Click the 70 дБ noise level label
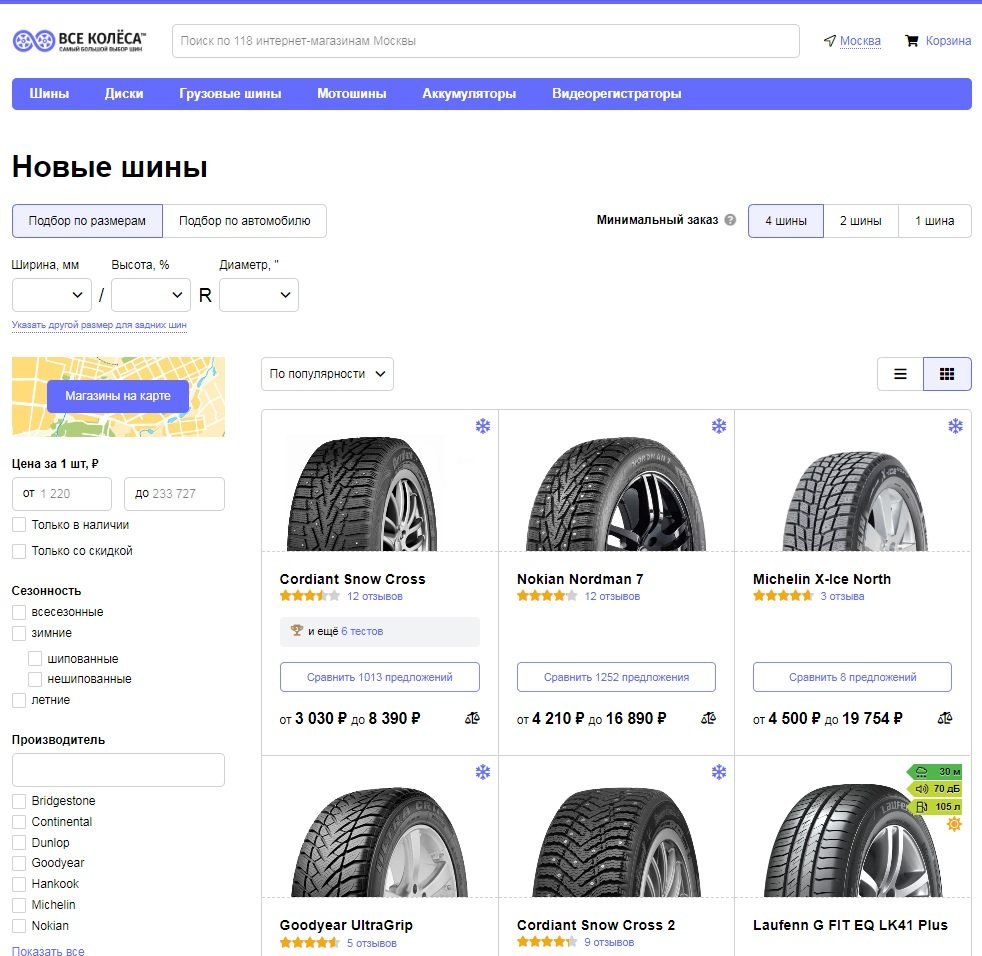982x956 pixels. [x=935, y=789]
